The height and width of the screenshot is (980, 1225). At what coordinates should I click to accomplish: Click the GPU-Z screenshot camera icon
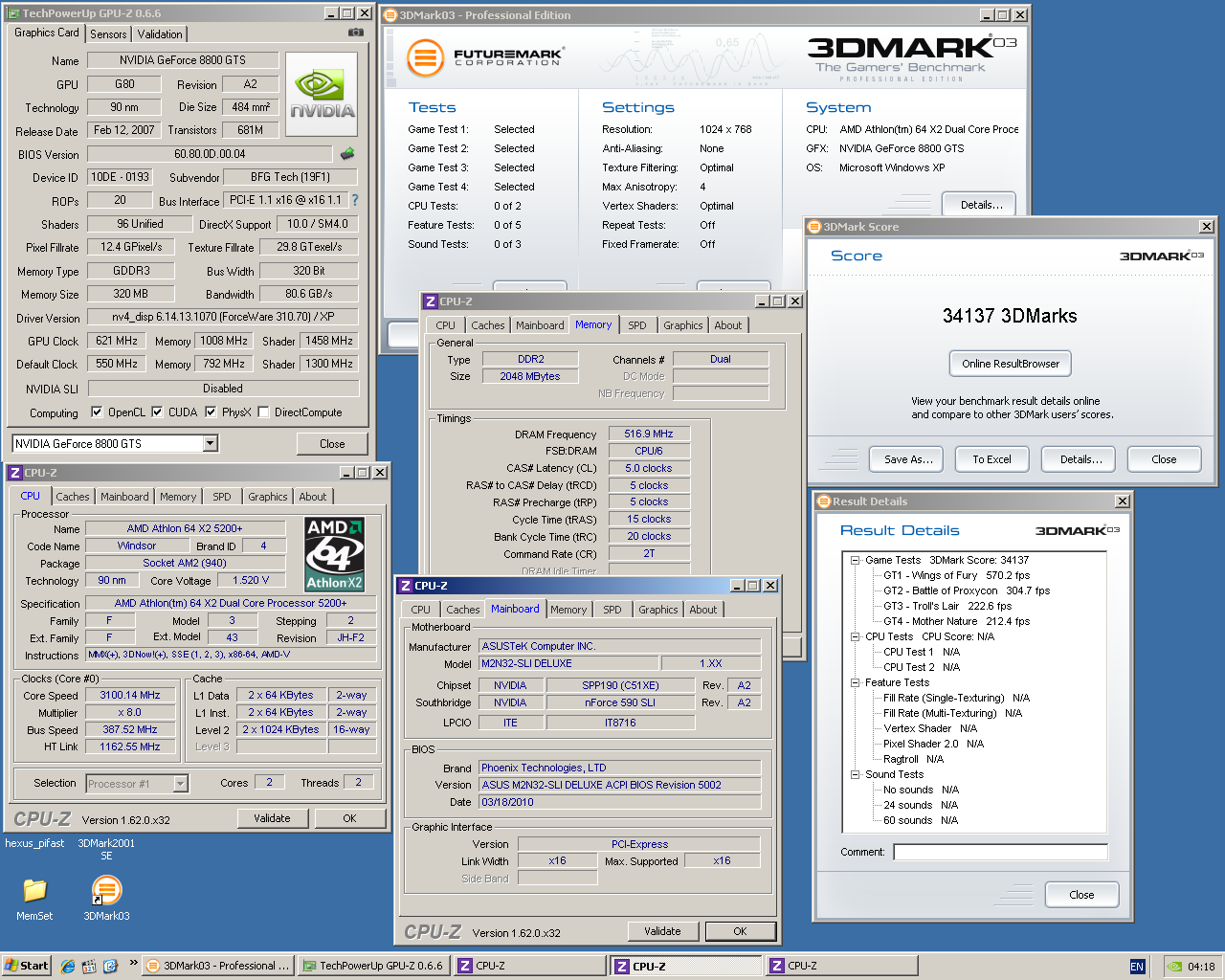pos(356,33)
